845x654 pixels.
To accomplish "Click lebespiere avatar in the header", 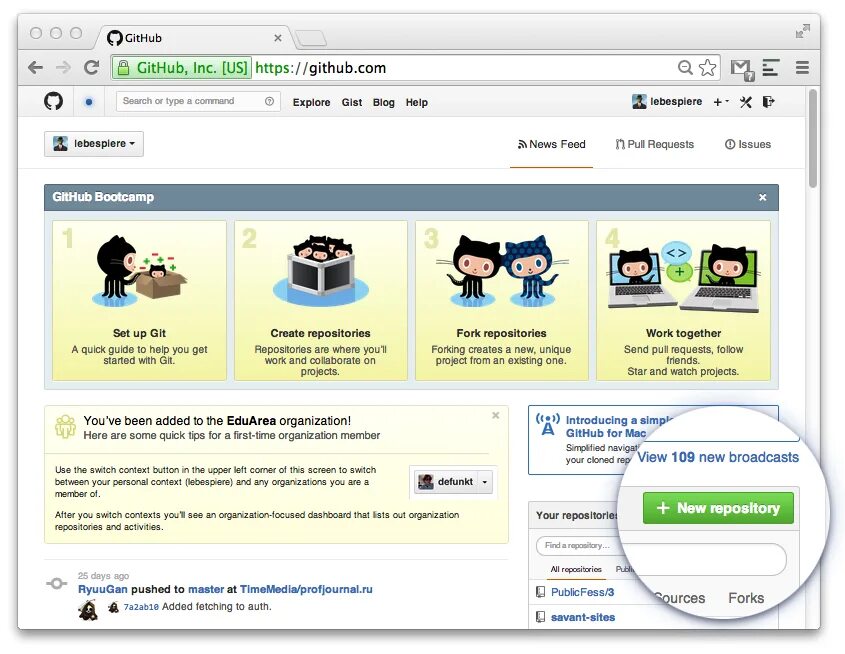I will [x=639, y=101].
